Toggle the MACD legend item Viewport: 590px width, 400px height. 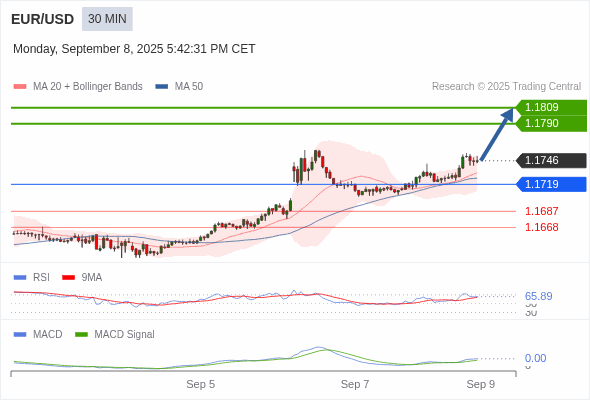[x=38, y=334]
